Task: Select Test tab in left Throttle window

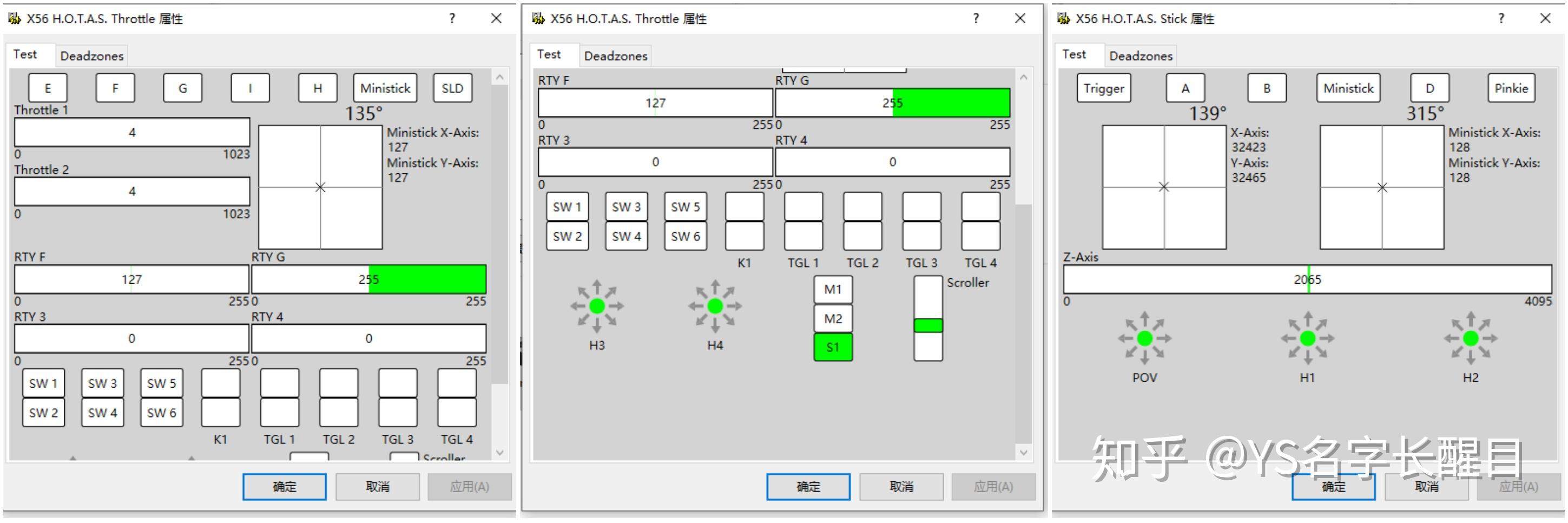Action: pos(25,54)
